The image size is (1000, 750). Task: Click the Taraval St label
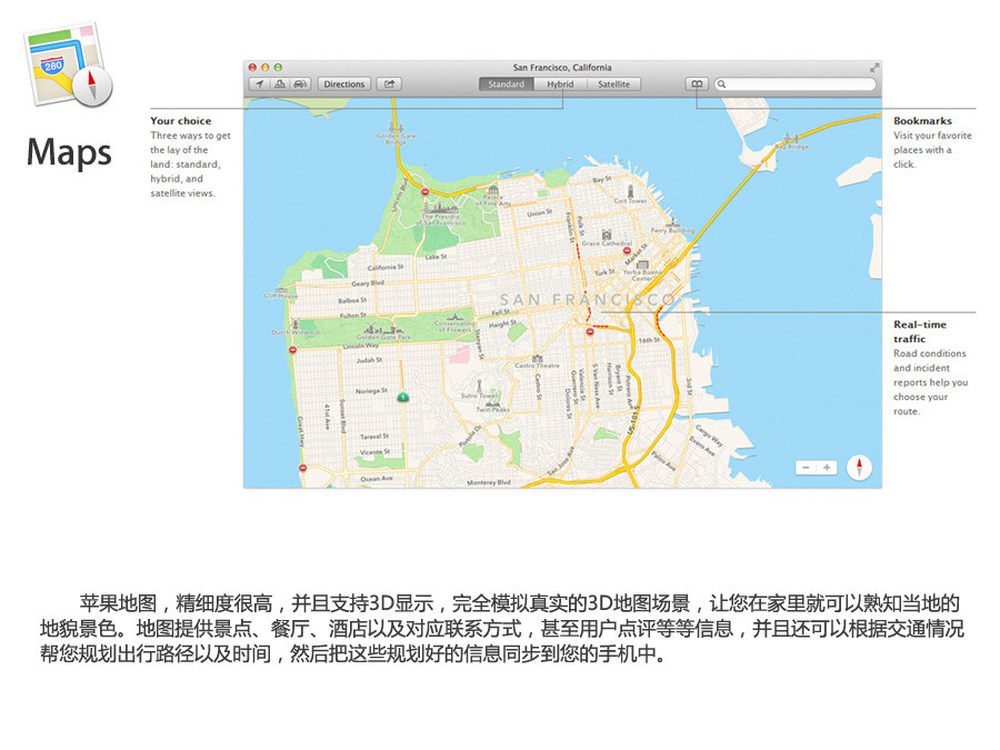374,437
